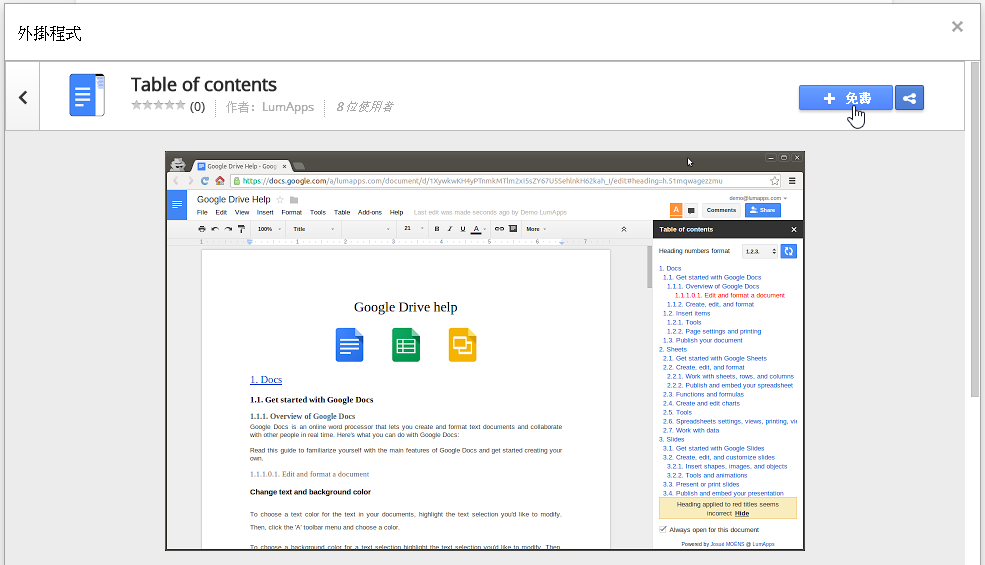Open the zoom 100% dropdown in preview
Screen dimensions: 985x565
click(x=269, y=229)
